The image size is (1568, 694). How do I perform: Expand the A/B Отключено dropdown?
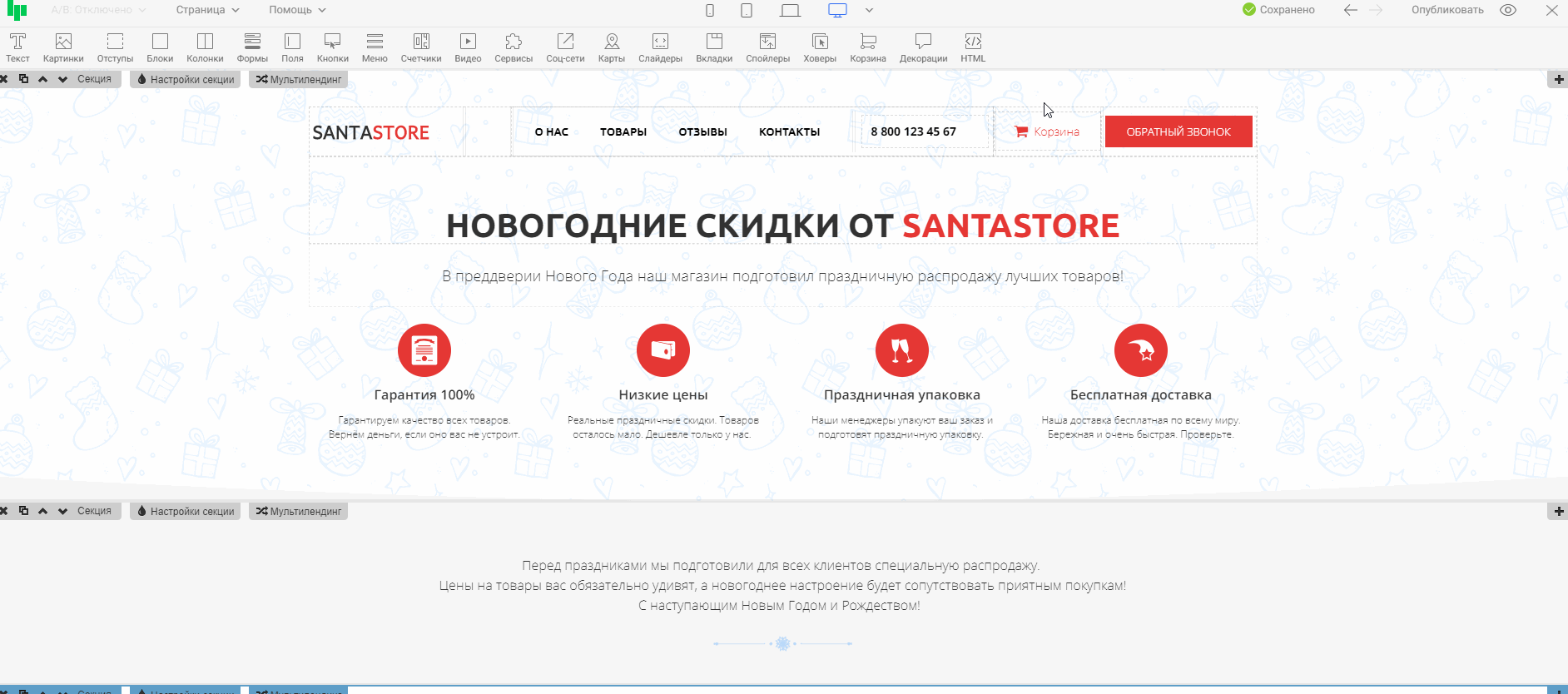click(98, 10)
